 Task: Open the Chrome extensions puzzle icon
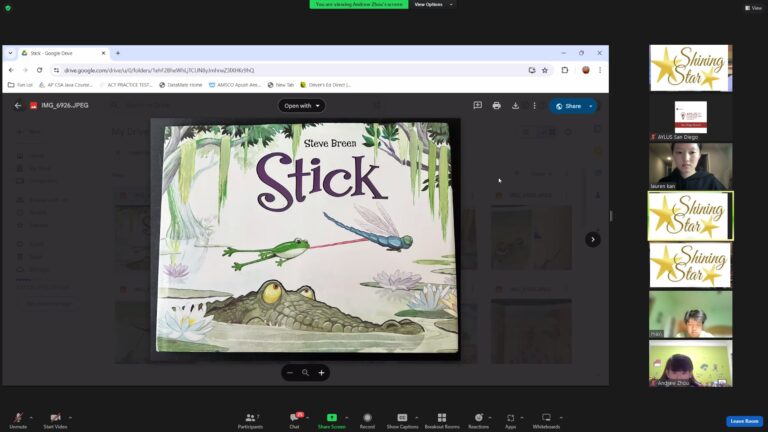point(565,70)
